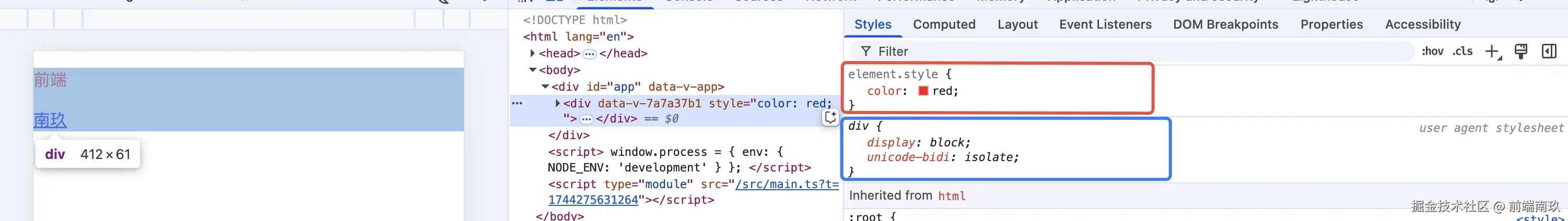Click the closing </div> tag line
Screen dimensions: 1568x221
click(x=568, y=135)
